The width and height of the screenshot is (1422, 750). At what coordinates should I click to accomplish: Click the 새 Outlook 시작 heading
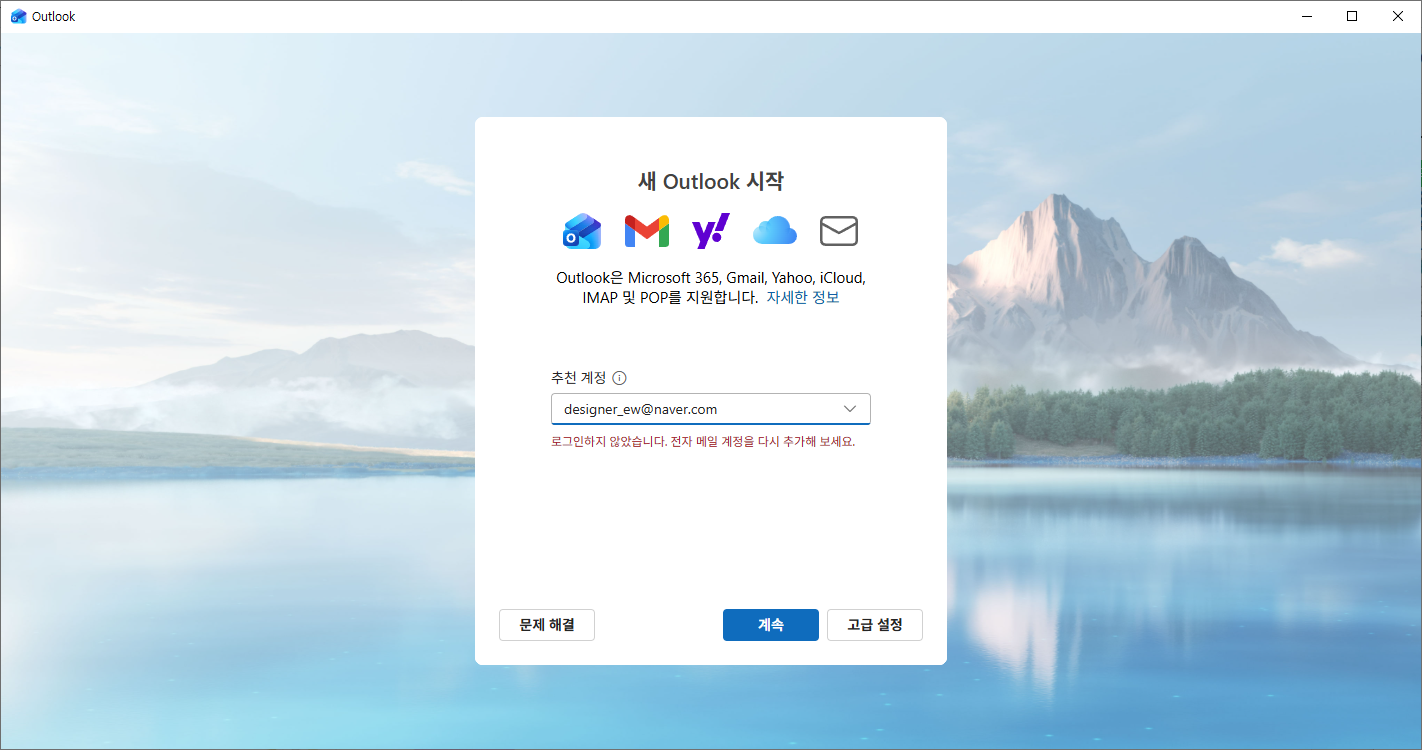pyautogui.click(x=711, y=181)
